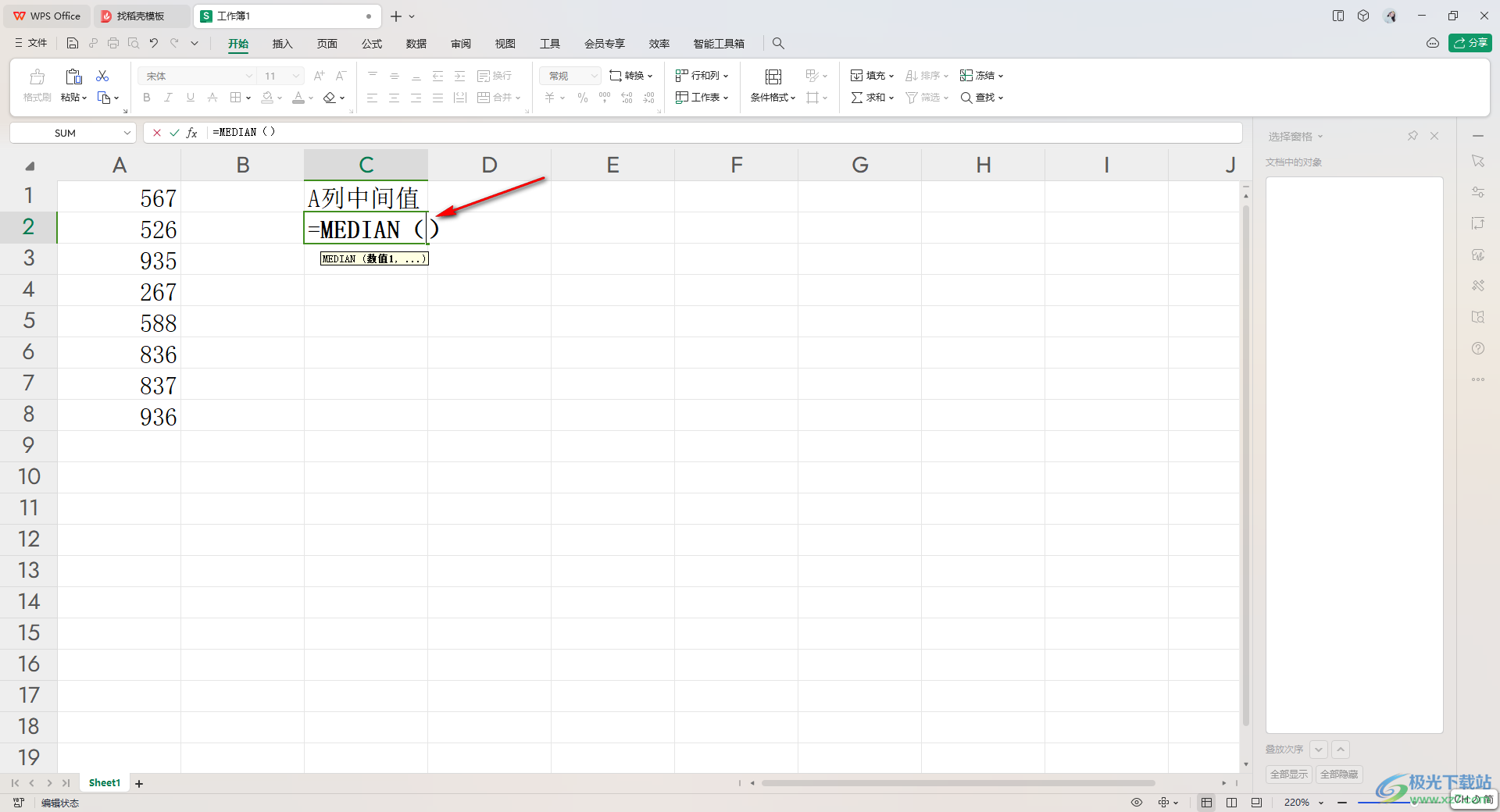The height and width of the screenshot is (812, 1500).
Task: Click the search magnifier icon after the ribbon tabs
Action: (778, 44)
